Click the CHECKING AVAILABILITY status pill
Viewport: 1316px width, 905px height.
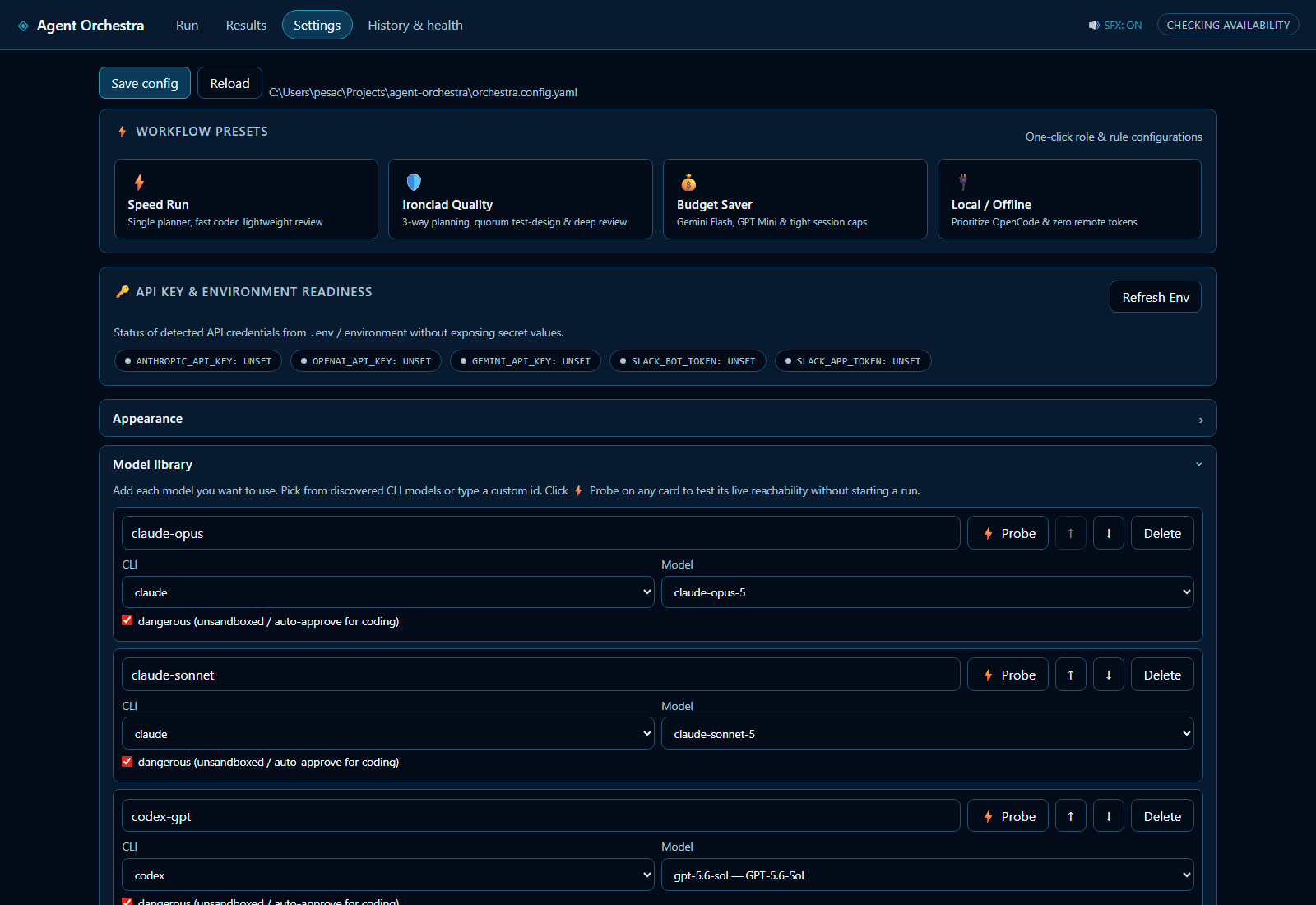(1228, 25)
